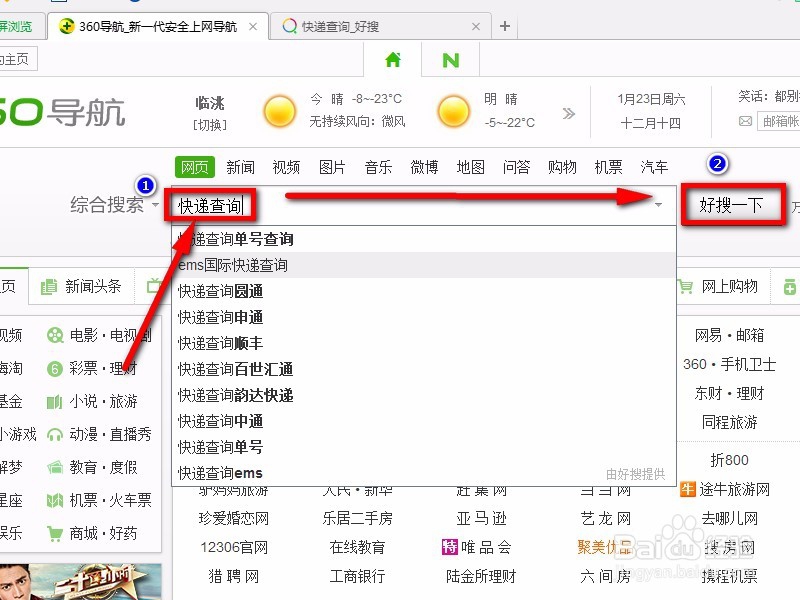Open the 综合搜索 engine dropdown
800x600 pixels.
[x=114, y=205]
